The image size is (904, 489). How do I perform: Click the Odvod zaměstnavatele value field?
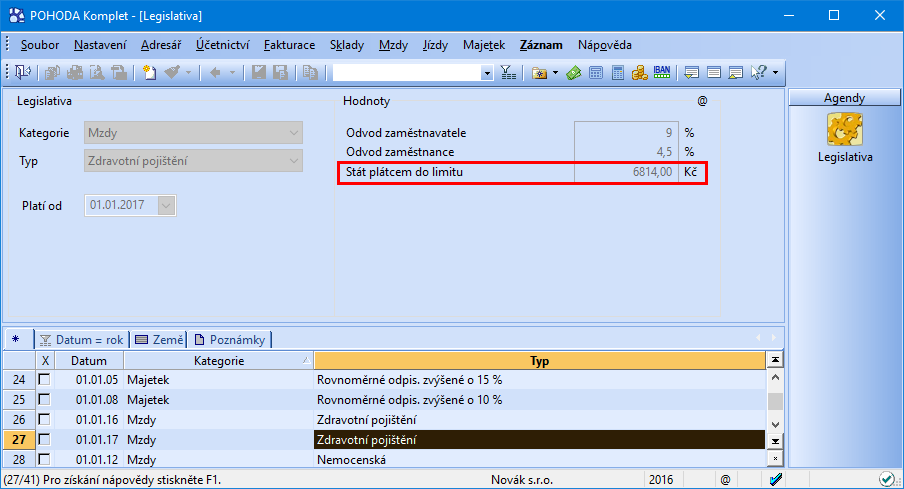tap(626, 133)
